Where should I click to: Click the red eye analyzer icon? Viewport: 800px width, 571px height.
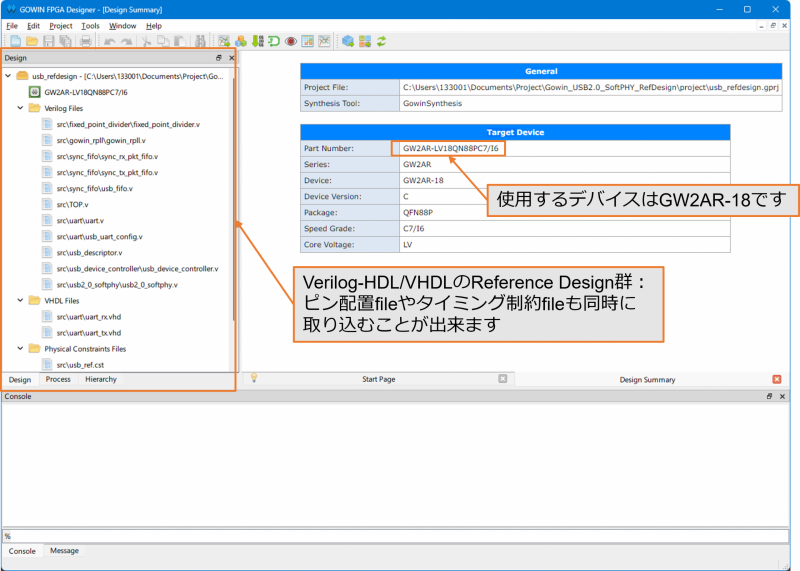pyautogui.click(x=291, y=41)
